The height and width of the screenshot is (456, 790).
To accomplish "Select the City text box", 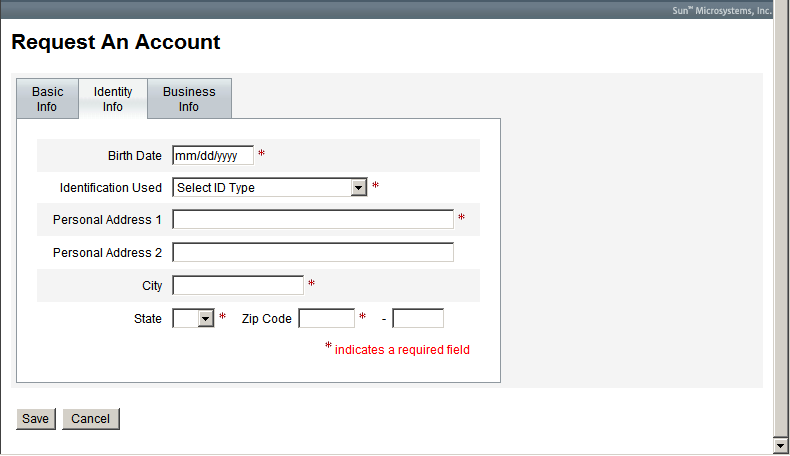I will pyautogui.click(x=238, y=285).
